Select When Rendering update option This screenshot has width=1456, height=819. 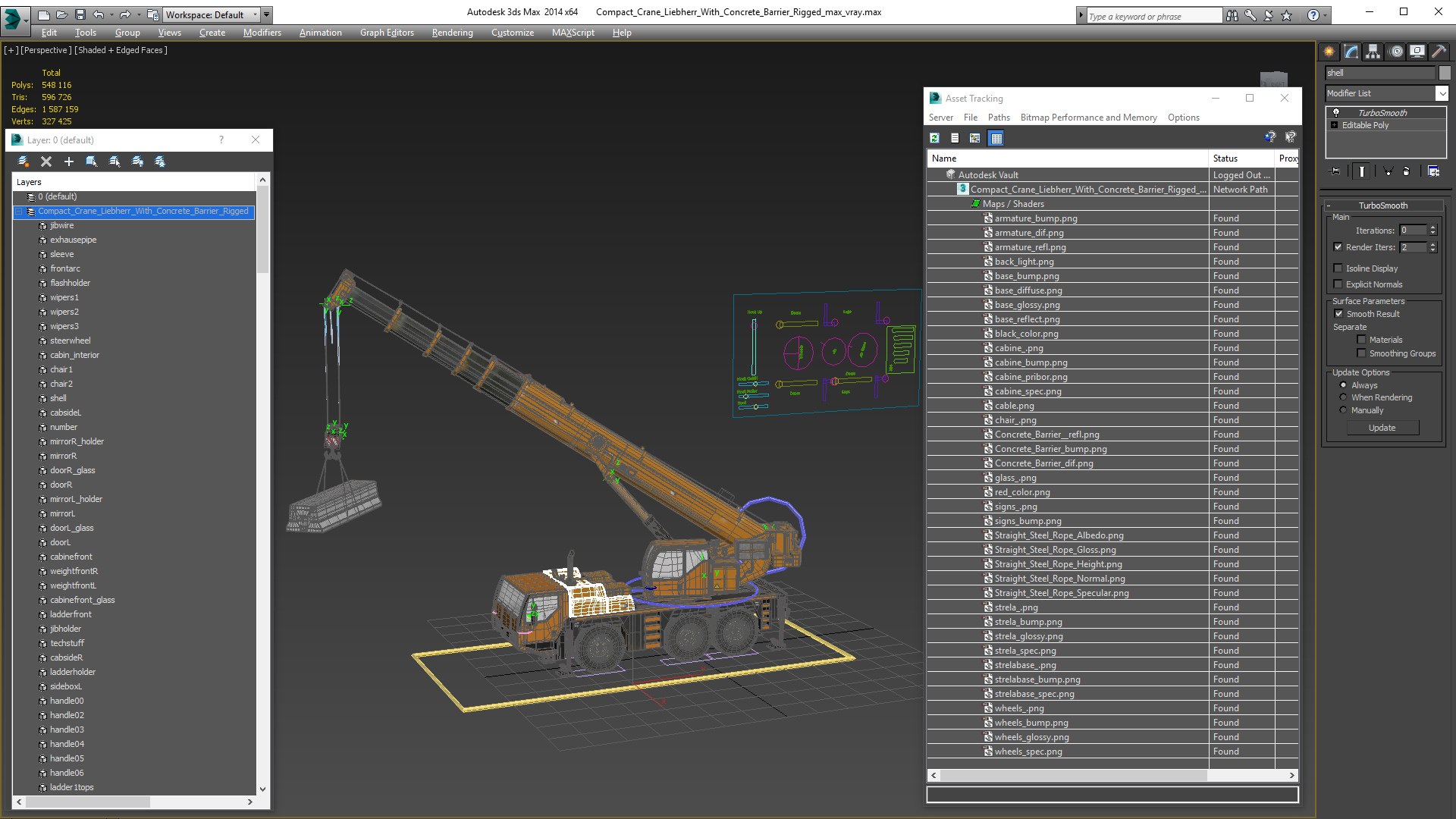pyautogui.click(x=1343, y=397)
